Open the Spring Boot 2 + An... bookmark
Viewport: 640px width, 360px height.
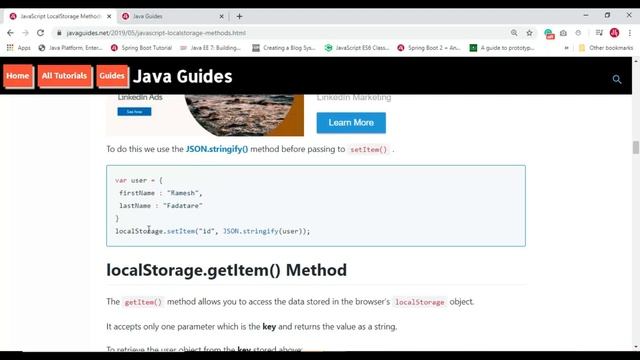point(429,48)
